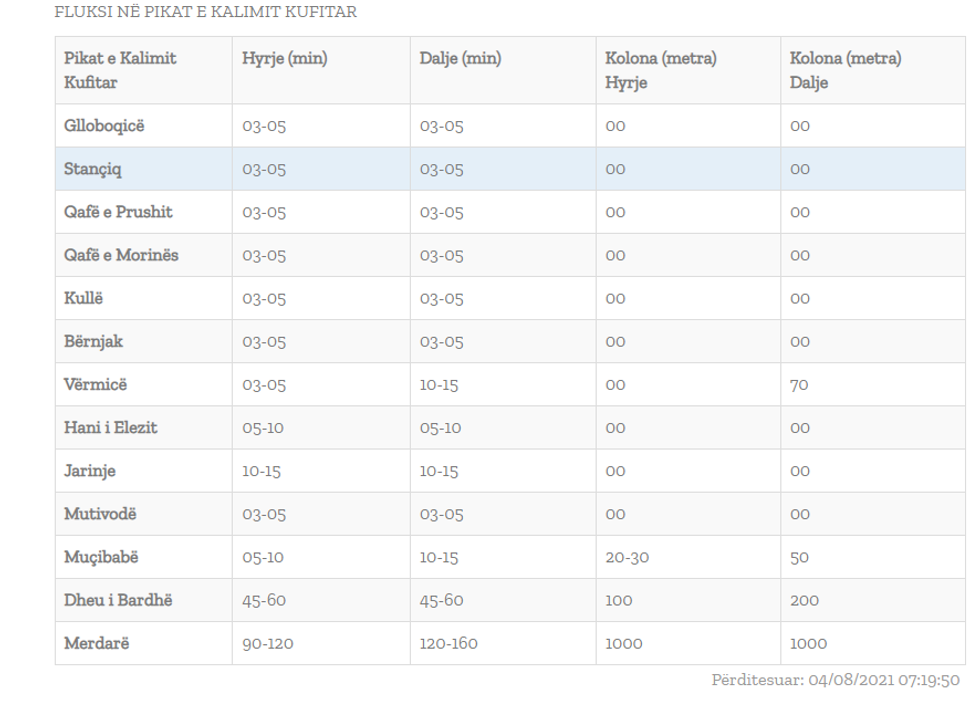Click the Hyrje (min) column header

285,59
